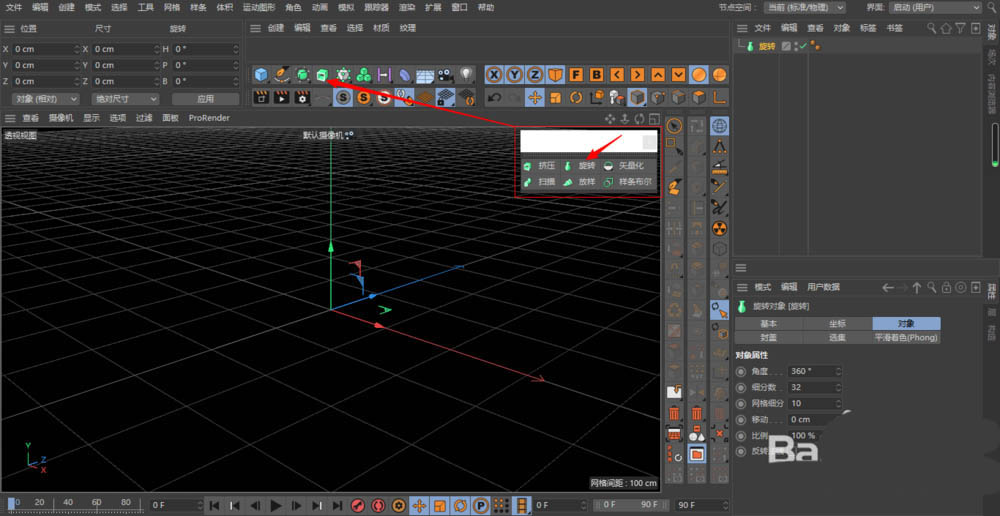Toggle the 角度 animation dot
Image resolution: width=1000 pixels, height=516 pixels.
(x=741, y=371)
